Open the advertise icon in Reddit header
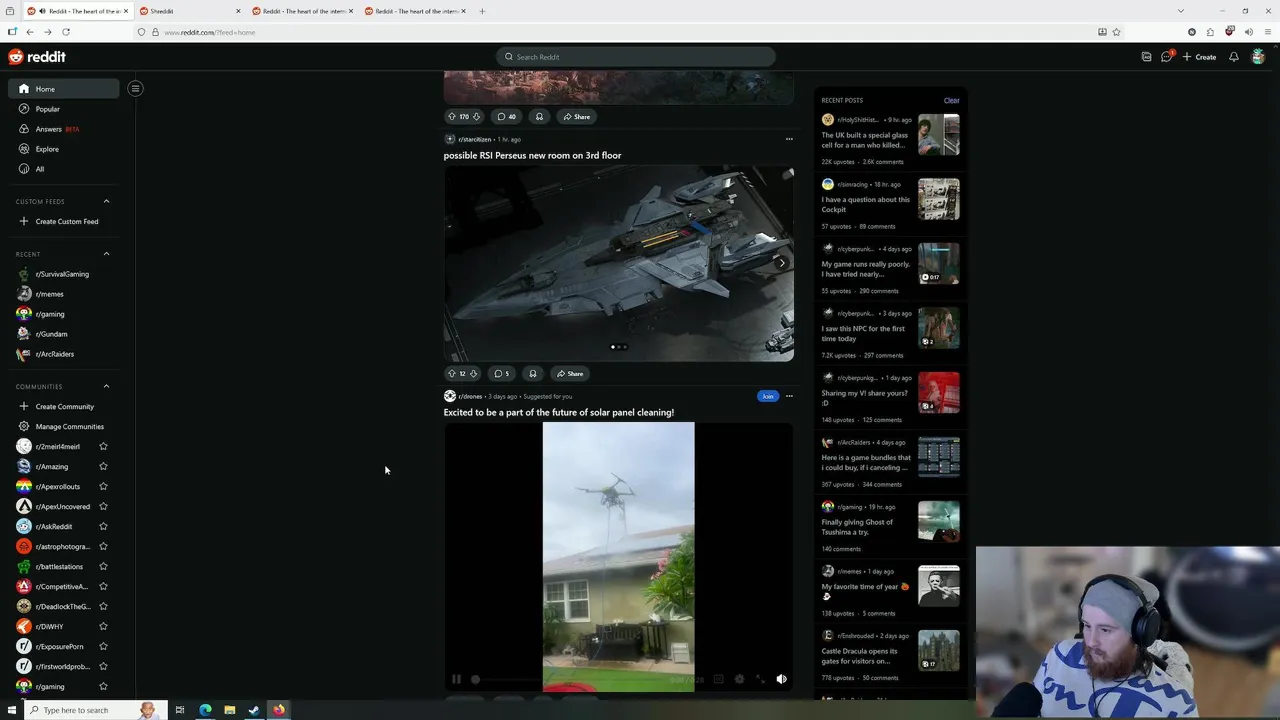This screenshot has width=1280, height=720. coord(1146,57)
